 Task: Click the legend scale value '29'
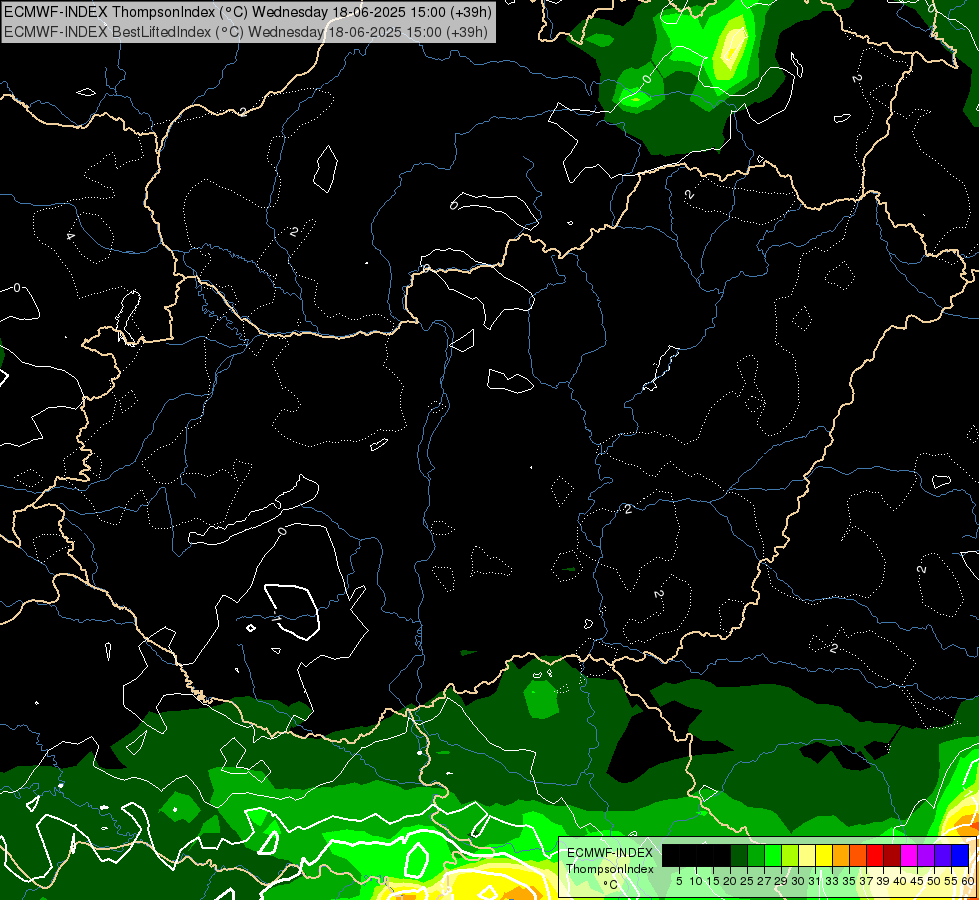[781, 881]
